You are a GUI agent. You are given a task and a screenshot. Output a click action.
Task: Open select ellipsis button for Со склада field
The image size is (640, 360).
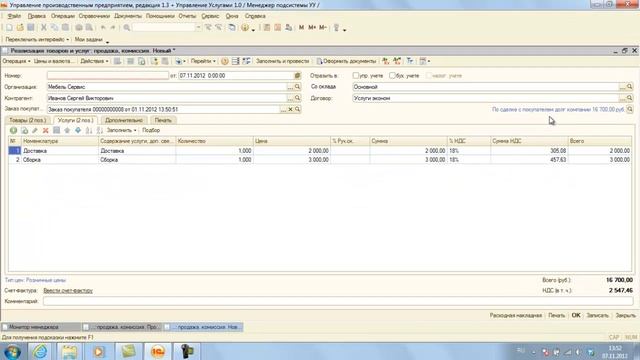tap(622, 87)
